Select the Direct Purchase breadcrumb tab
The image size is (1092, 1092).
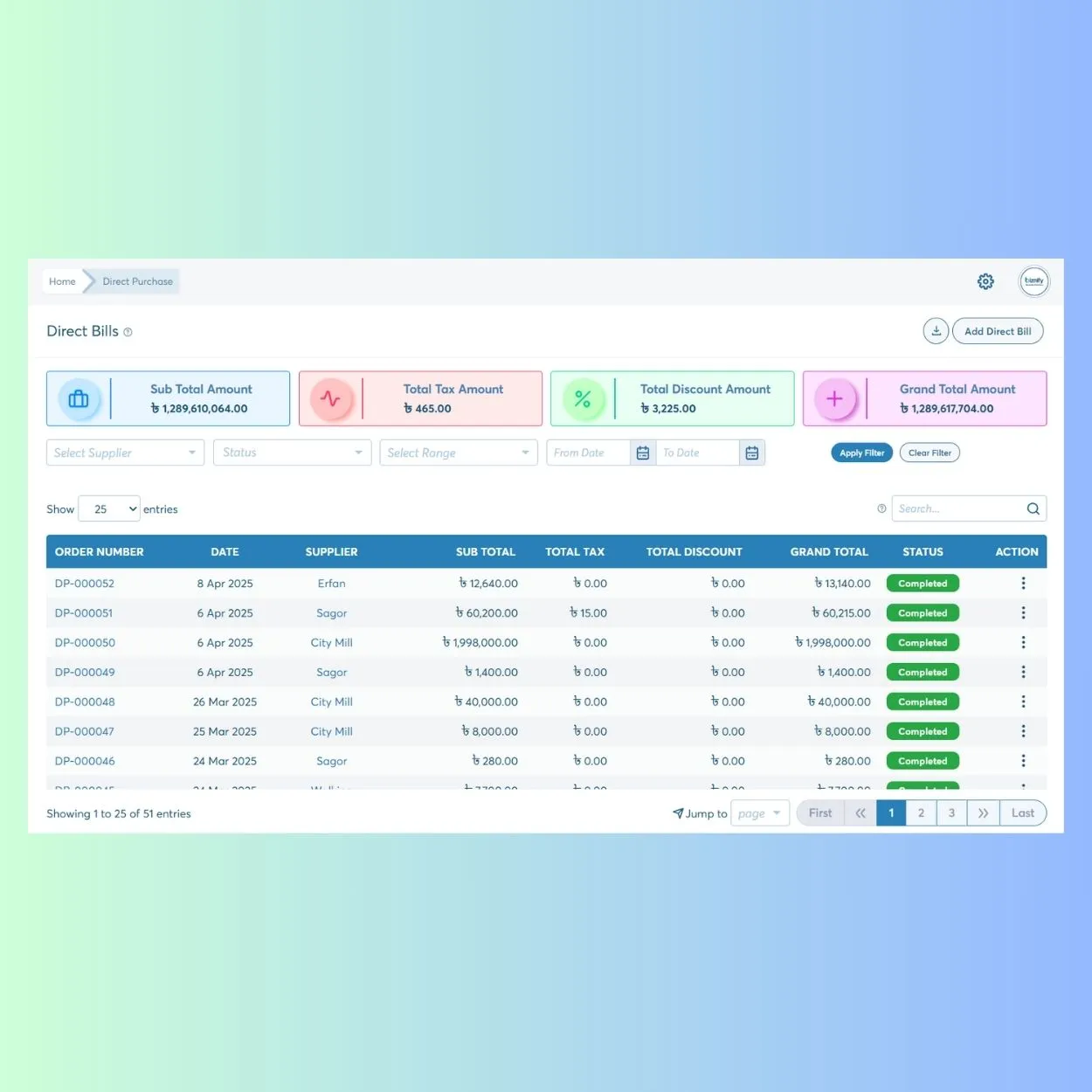coord(137,281)
